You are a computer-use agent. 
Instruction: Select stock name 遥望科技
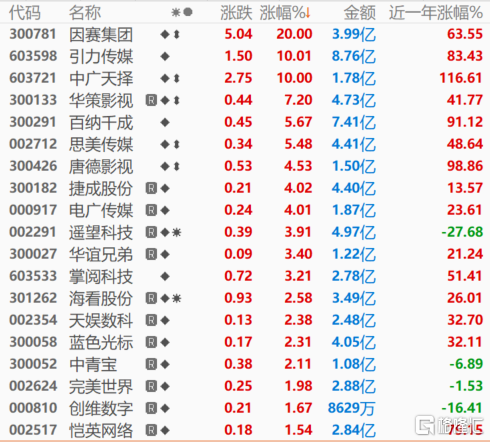click(101, 232)
